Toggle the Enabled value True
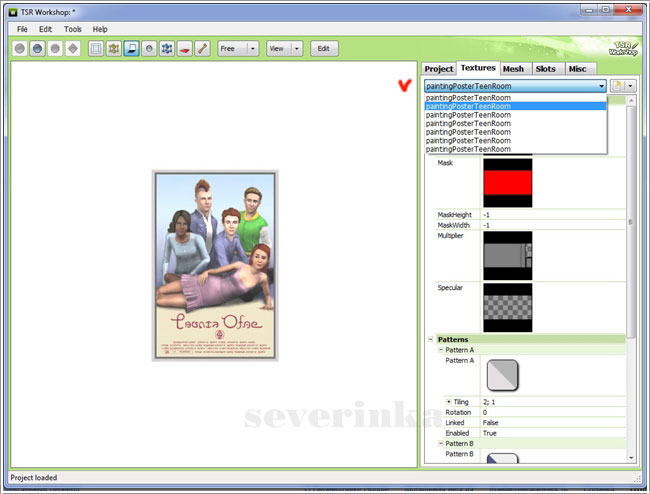Screen dimensions: 650x494 tap(553, 433)
